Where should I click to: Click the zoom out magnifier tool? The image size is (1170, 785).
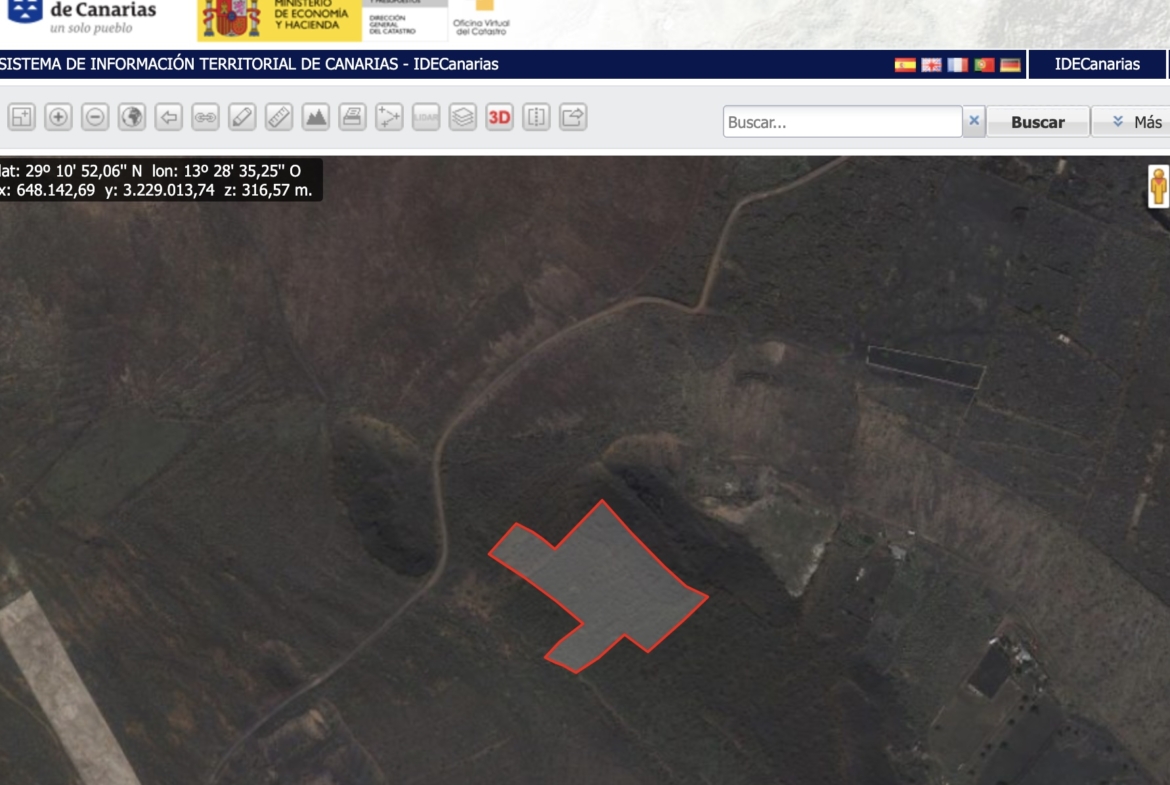point(95,117)
